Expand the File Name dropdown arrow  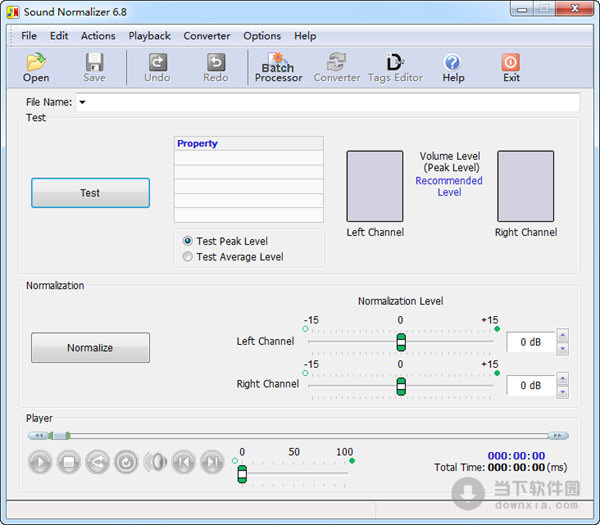click(82, 102)
